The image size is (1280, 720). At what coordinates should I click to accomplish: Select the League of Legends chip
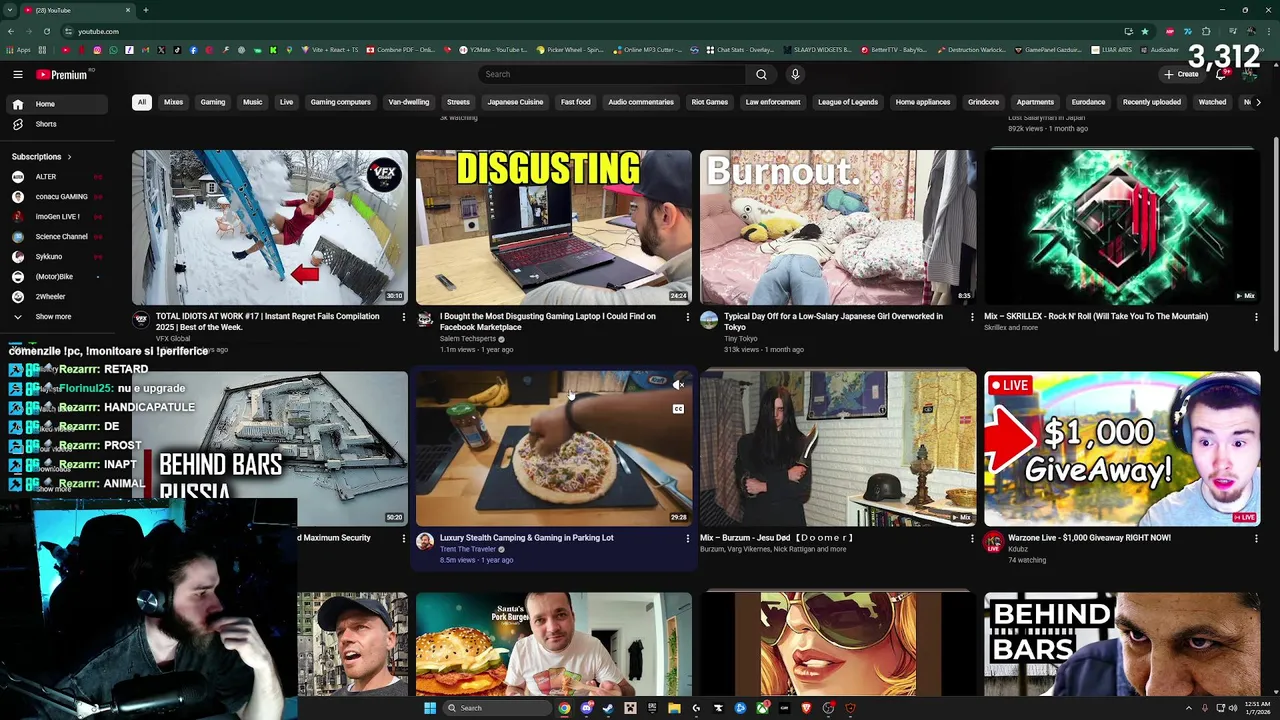coord(848,102)
